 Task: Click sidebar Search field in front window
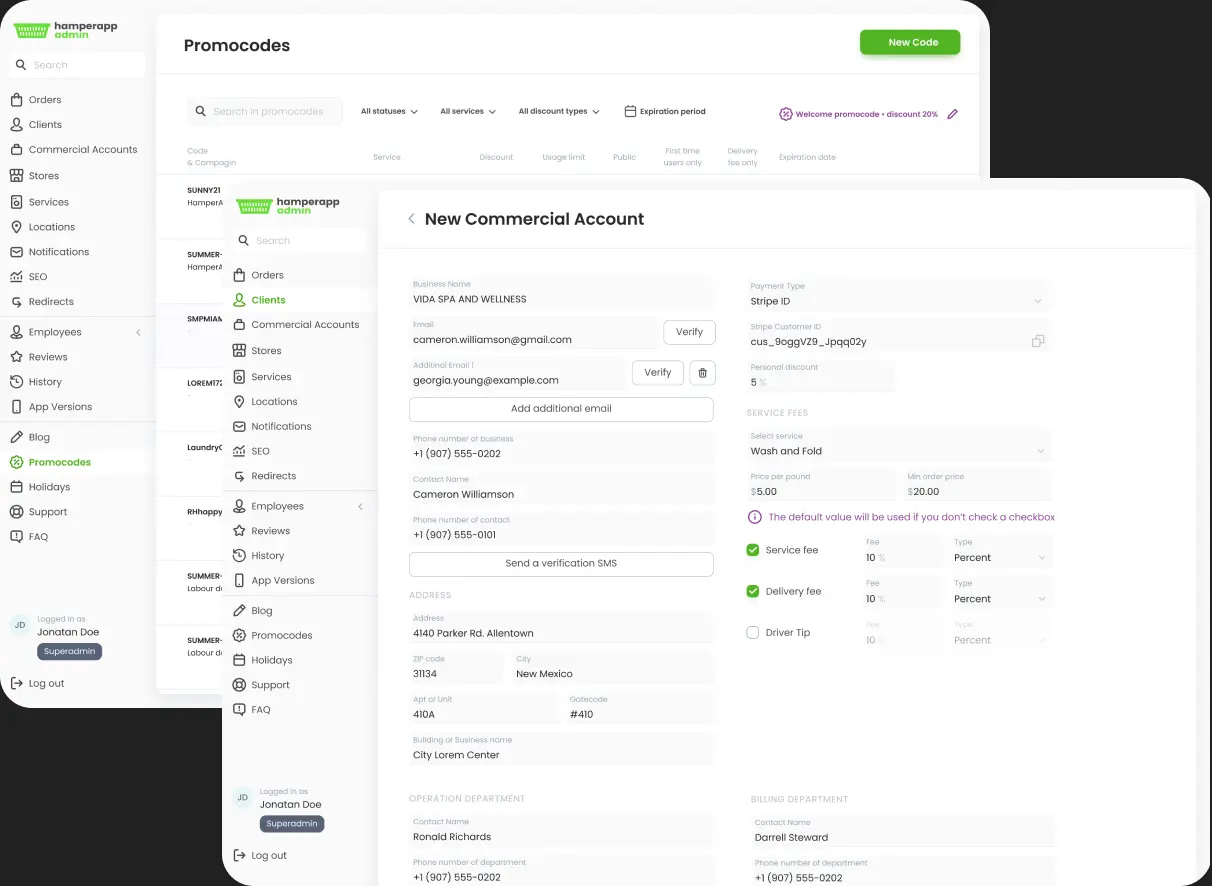coord(299,241)
